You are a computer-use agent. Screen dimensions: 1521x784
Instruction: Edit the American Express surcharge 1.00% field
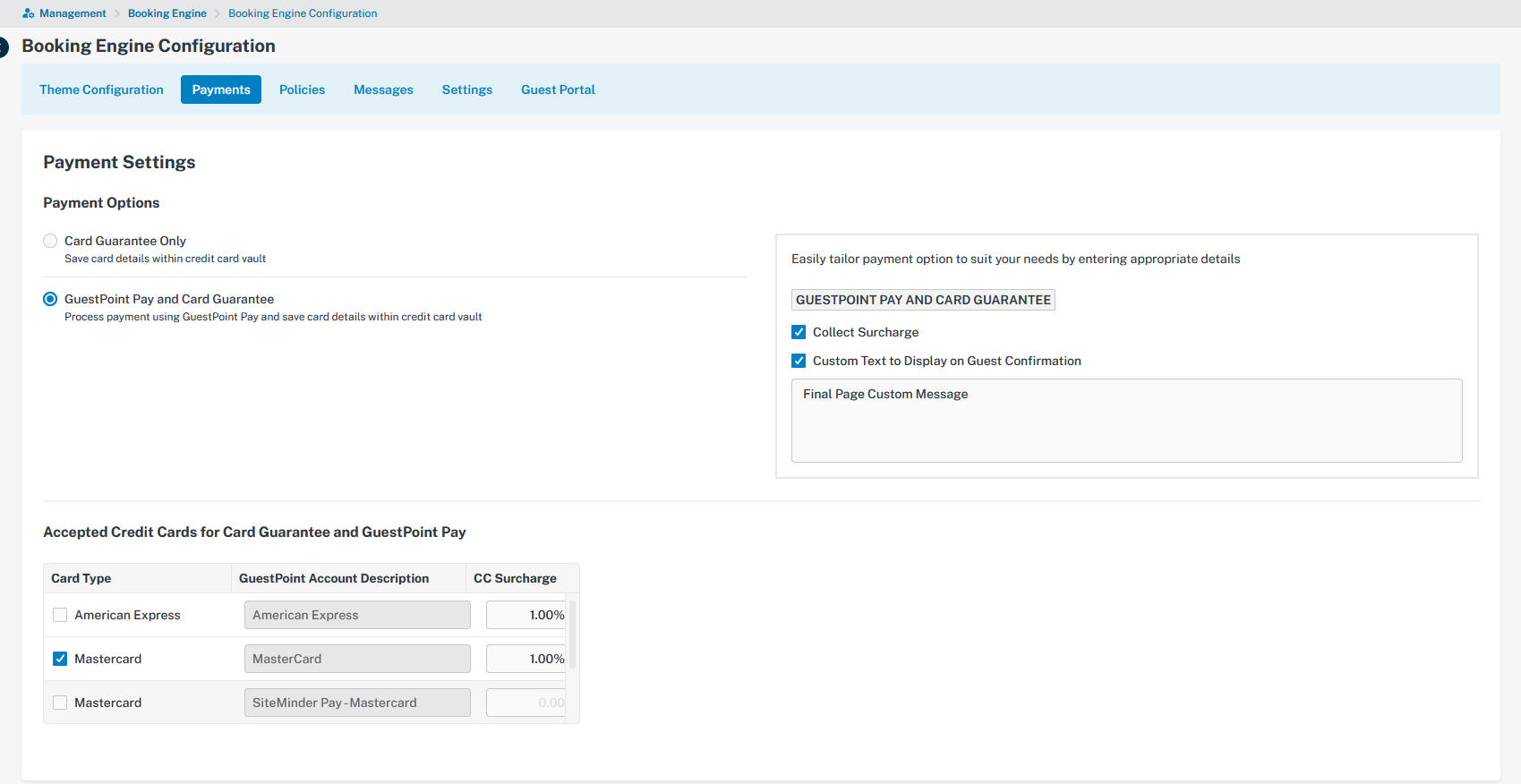[x=526, y=615]
